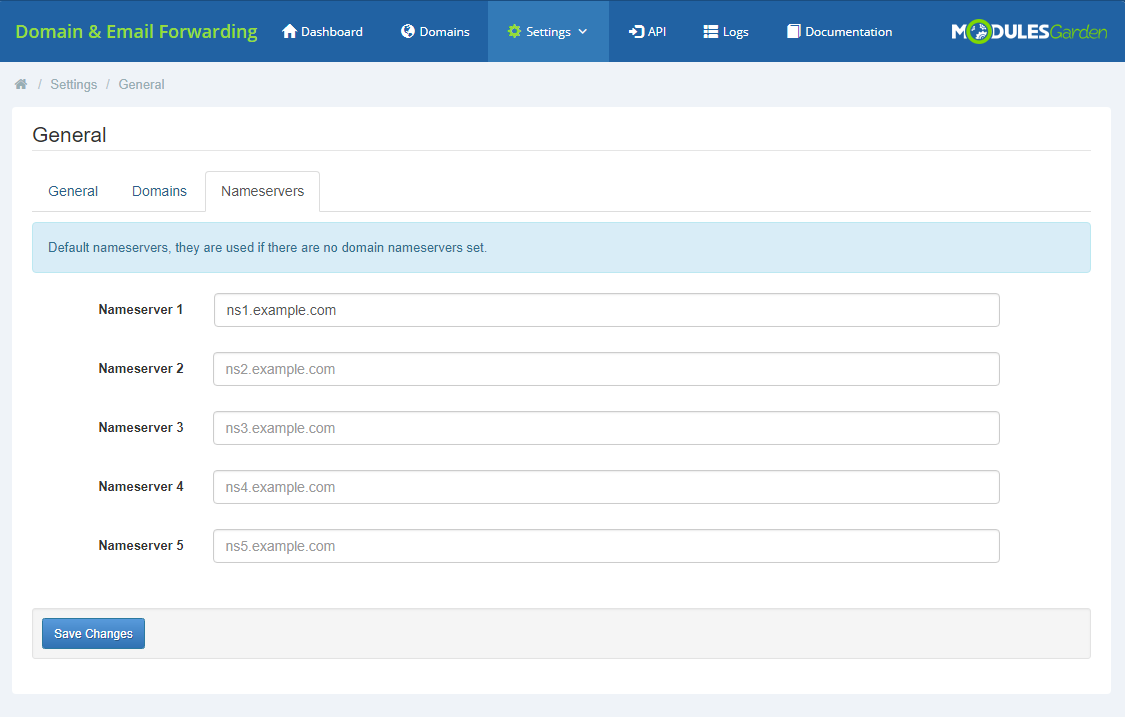This screenshot has height=717, width=1125.
Task: Click the Nameserver 4 label
Action: (141, 486)
